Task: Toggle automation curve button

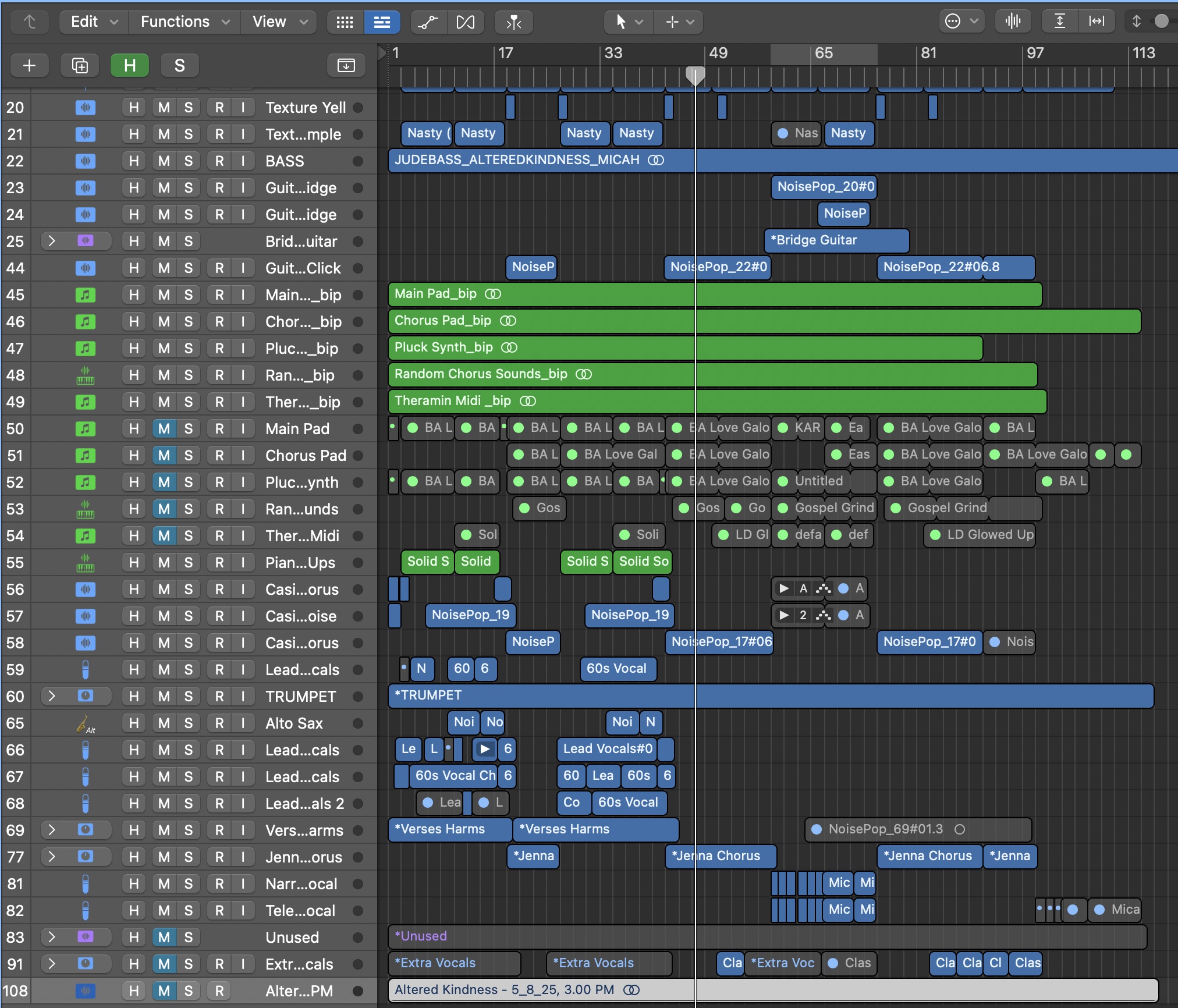Action: coord(428,22)
